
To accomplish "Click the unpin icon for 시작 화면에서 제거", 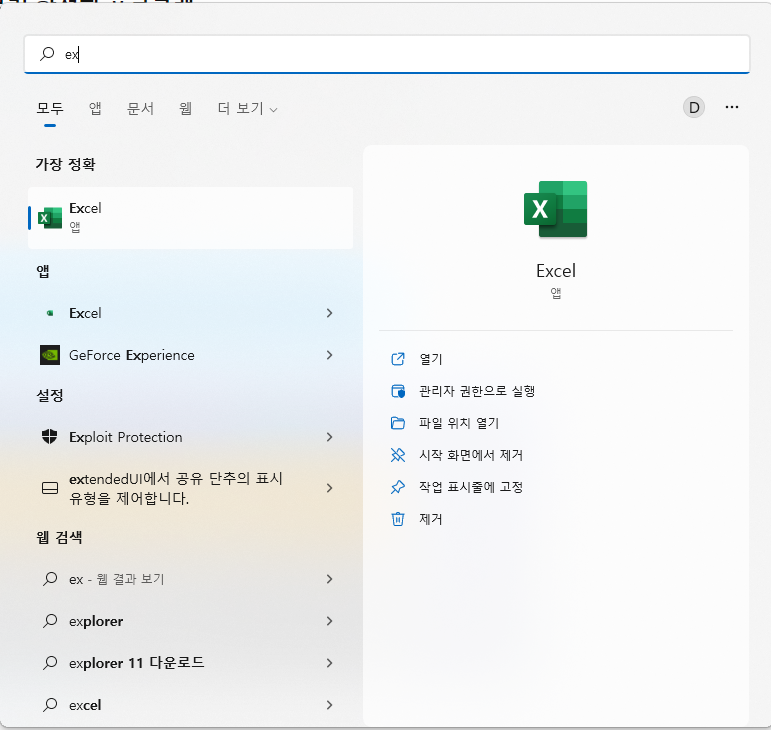I will [398, 455].
